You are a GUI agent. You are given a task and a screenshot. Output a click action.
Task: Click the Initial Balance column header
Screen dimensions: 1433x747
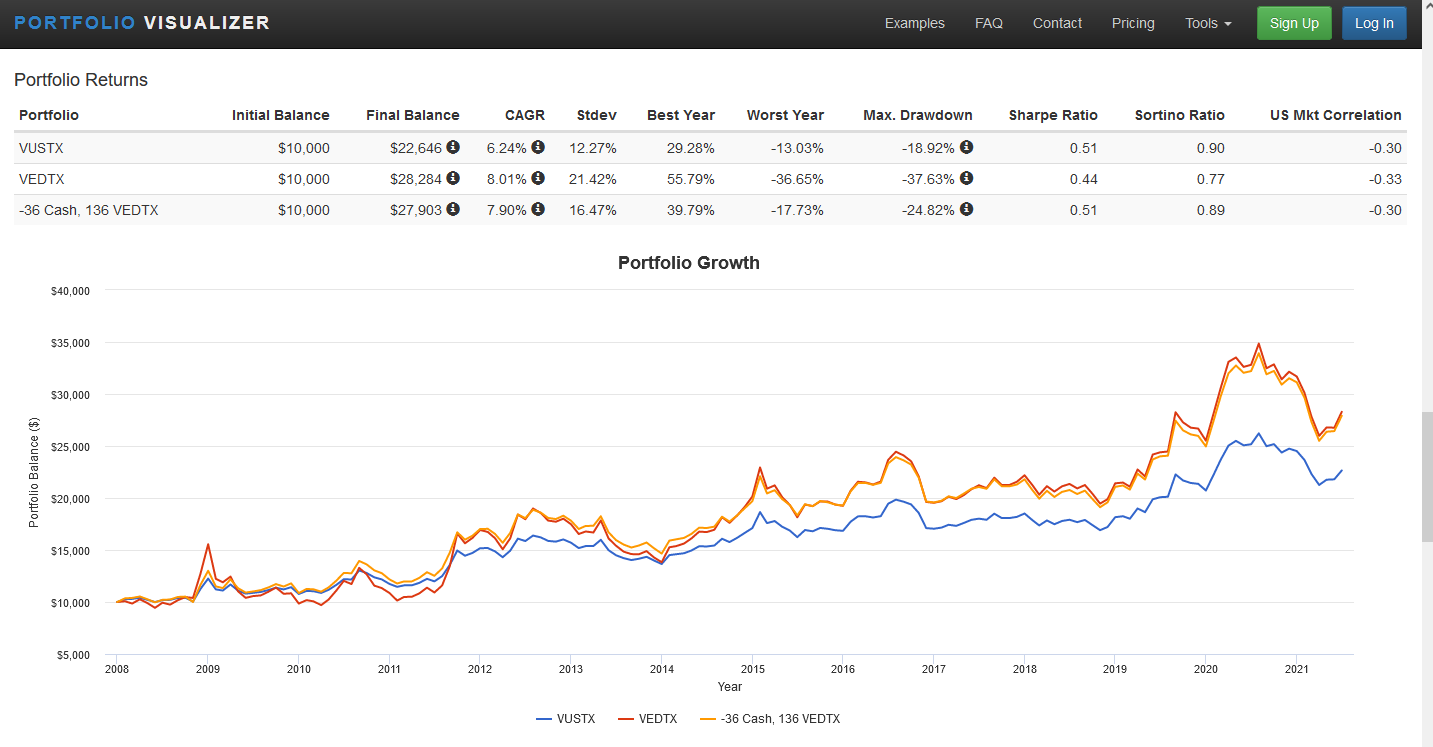click(x=280, y=115)
